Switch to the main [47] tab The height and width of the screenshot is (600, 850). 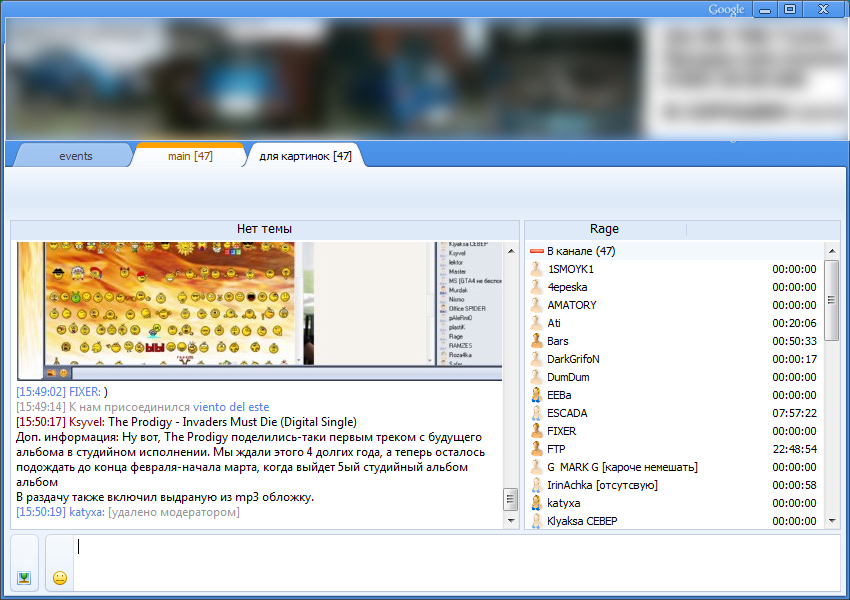coord(189,156)
